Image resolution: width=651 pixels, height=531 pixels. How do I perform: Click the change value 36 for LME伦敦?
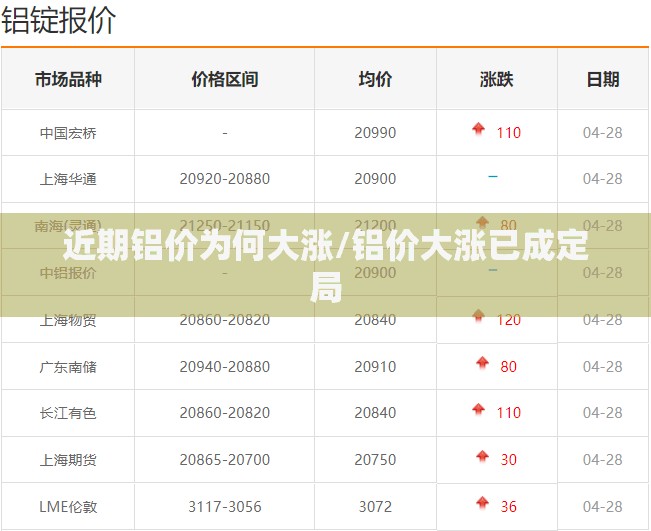pyautogui.click(x=509, y=507)
